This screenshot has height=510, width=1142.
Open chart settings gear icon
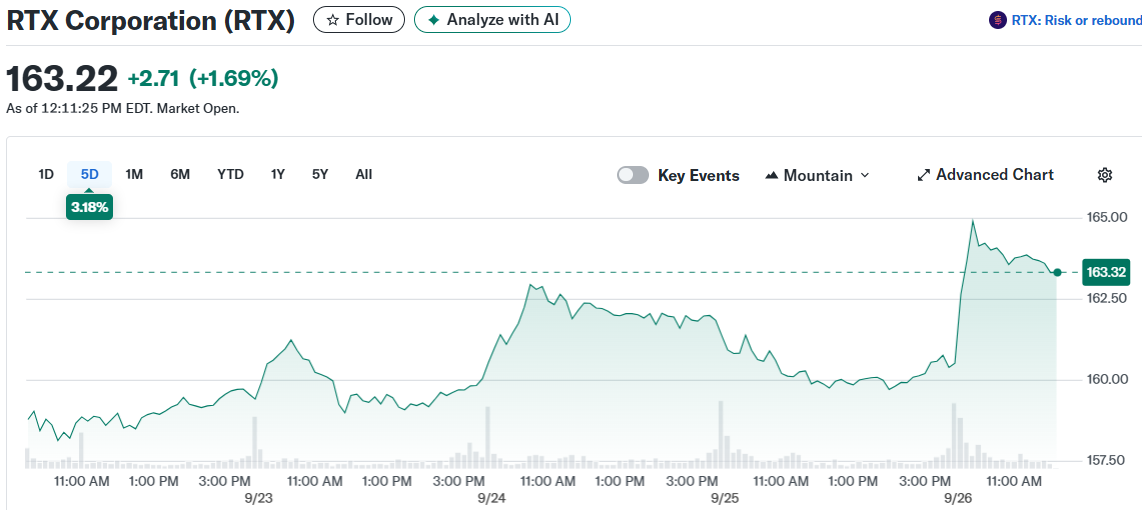coord(1105,175)
